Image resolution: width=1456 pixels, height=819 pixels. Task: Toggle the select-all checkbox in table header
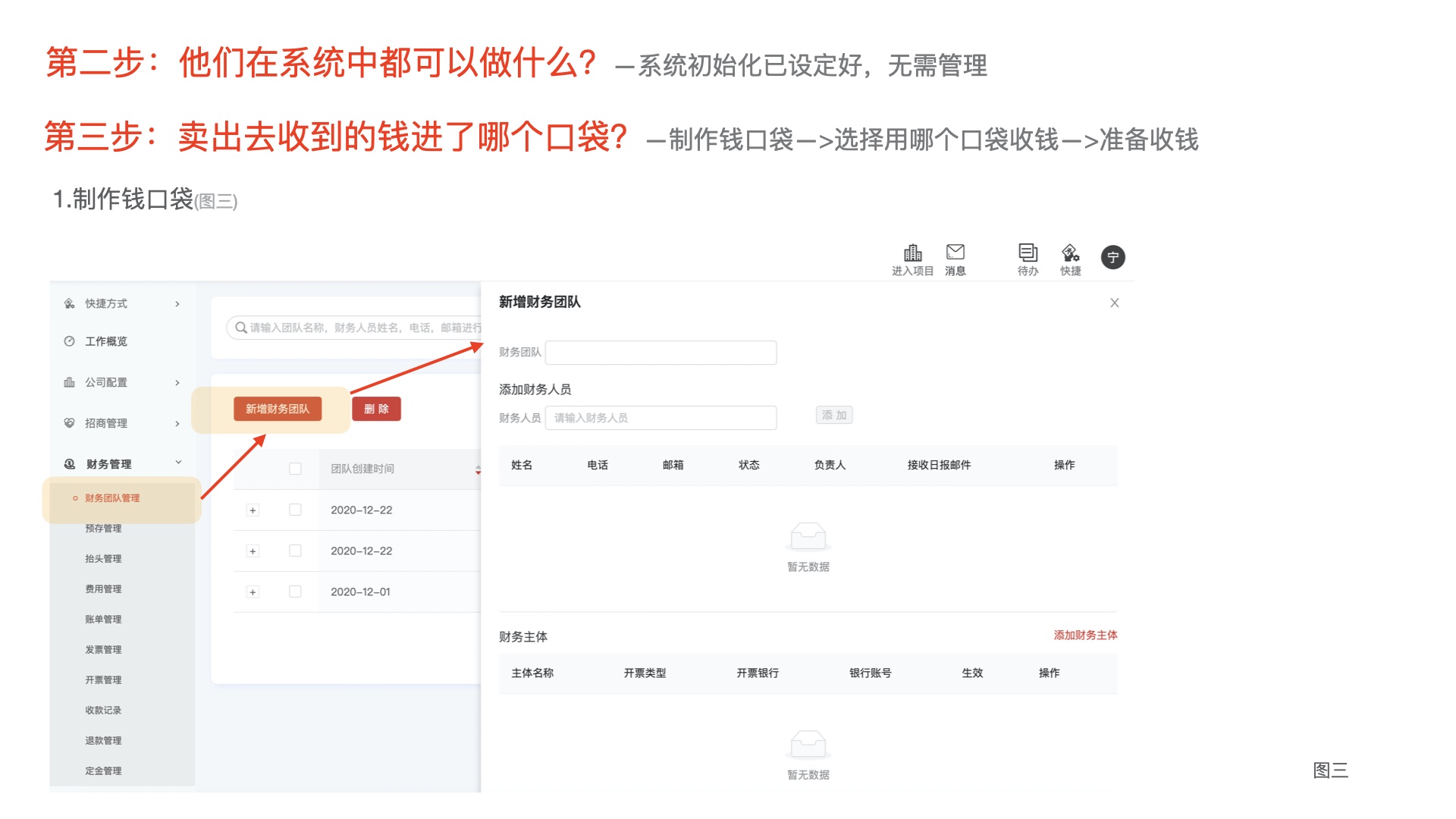295,469
